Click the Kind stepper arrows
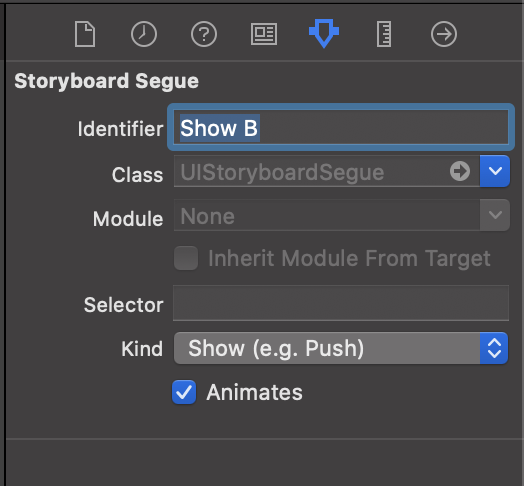Screen dimensions: 524x486 [x=494, y=348]
